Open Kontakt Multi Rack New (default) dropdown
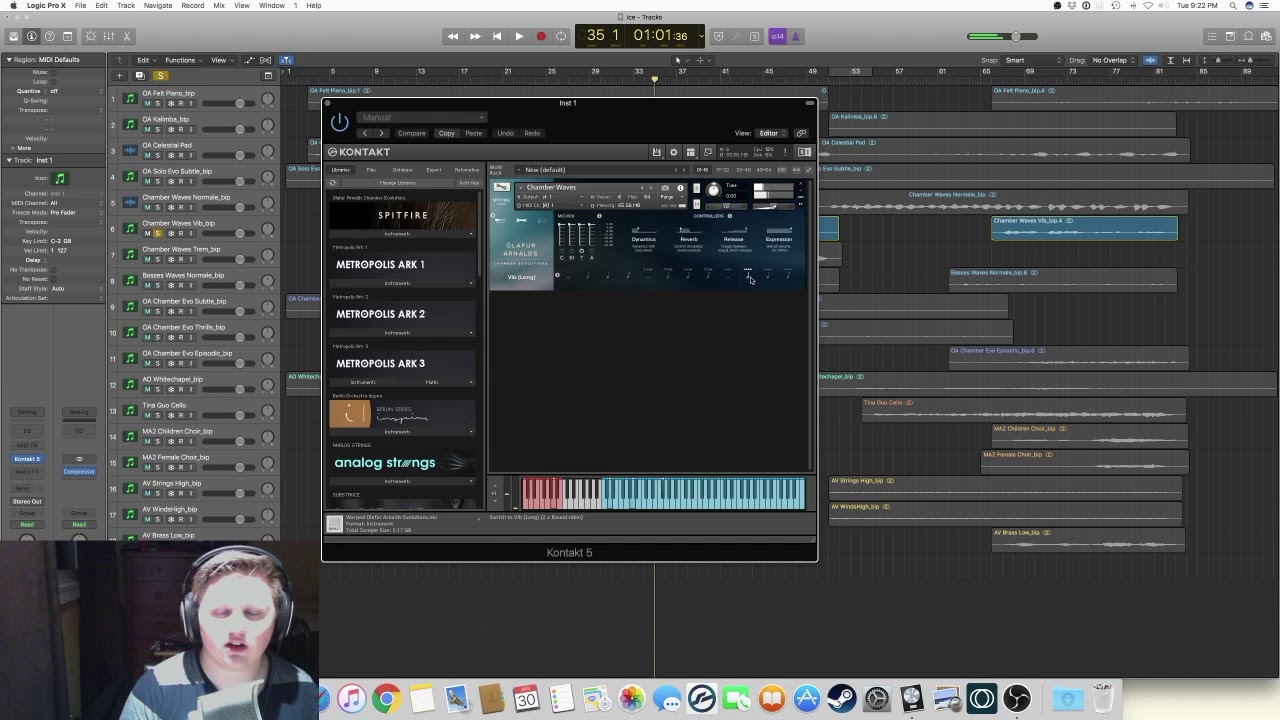This screenshot has height=720, width=1280. click(600, 170)
